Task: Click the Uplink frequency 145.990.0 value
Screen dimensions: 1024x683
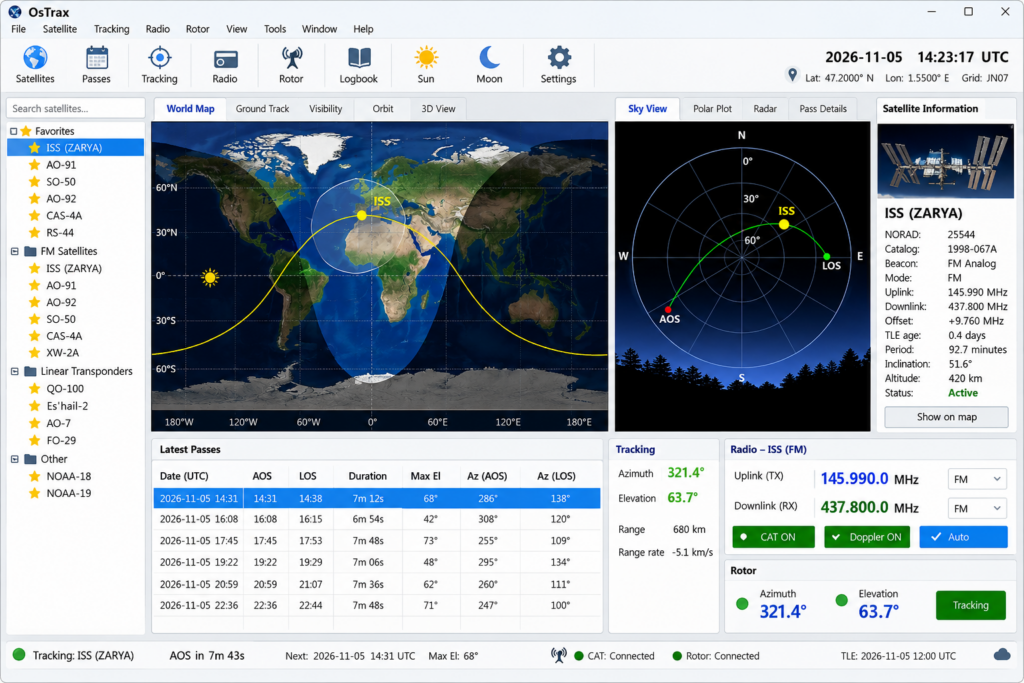Action: 854,479
